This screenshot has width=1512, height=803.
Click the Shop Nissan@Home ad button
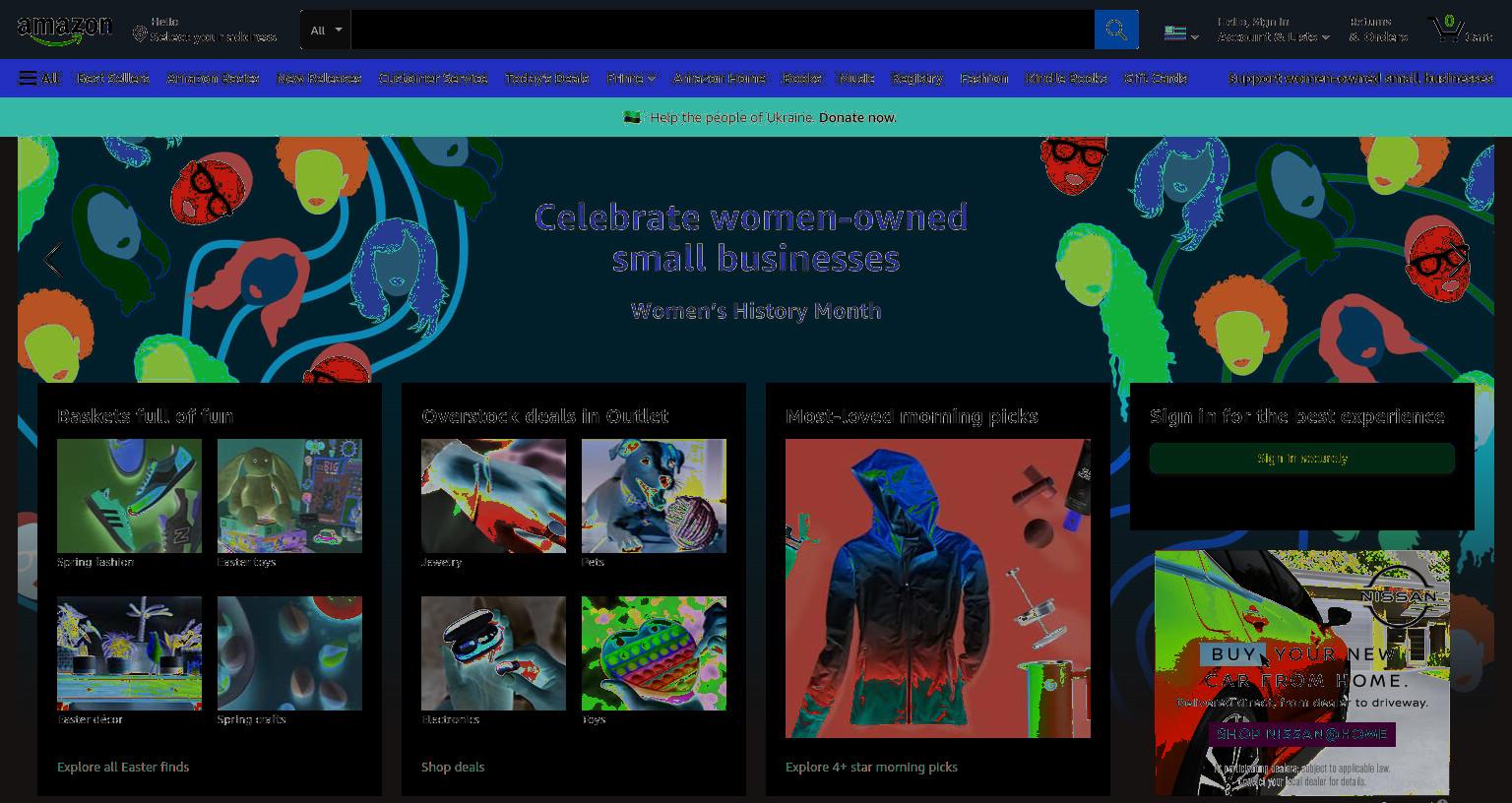(1301, 734)
